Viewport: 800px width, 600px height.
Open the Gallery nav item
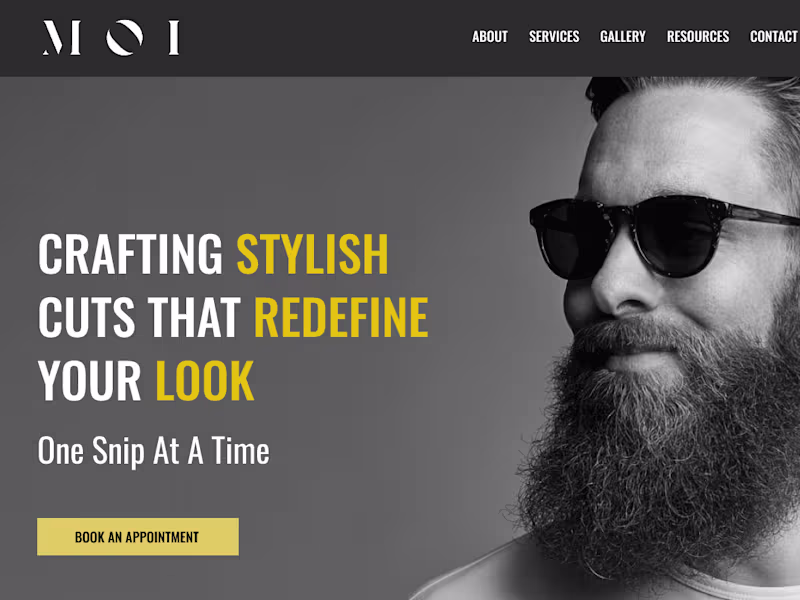tap(622, 37)
